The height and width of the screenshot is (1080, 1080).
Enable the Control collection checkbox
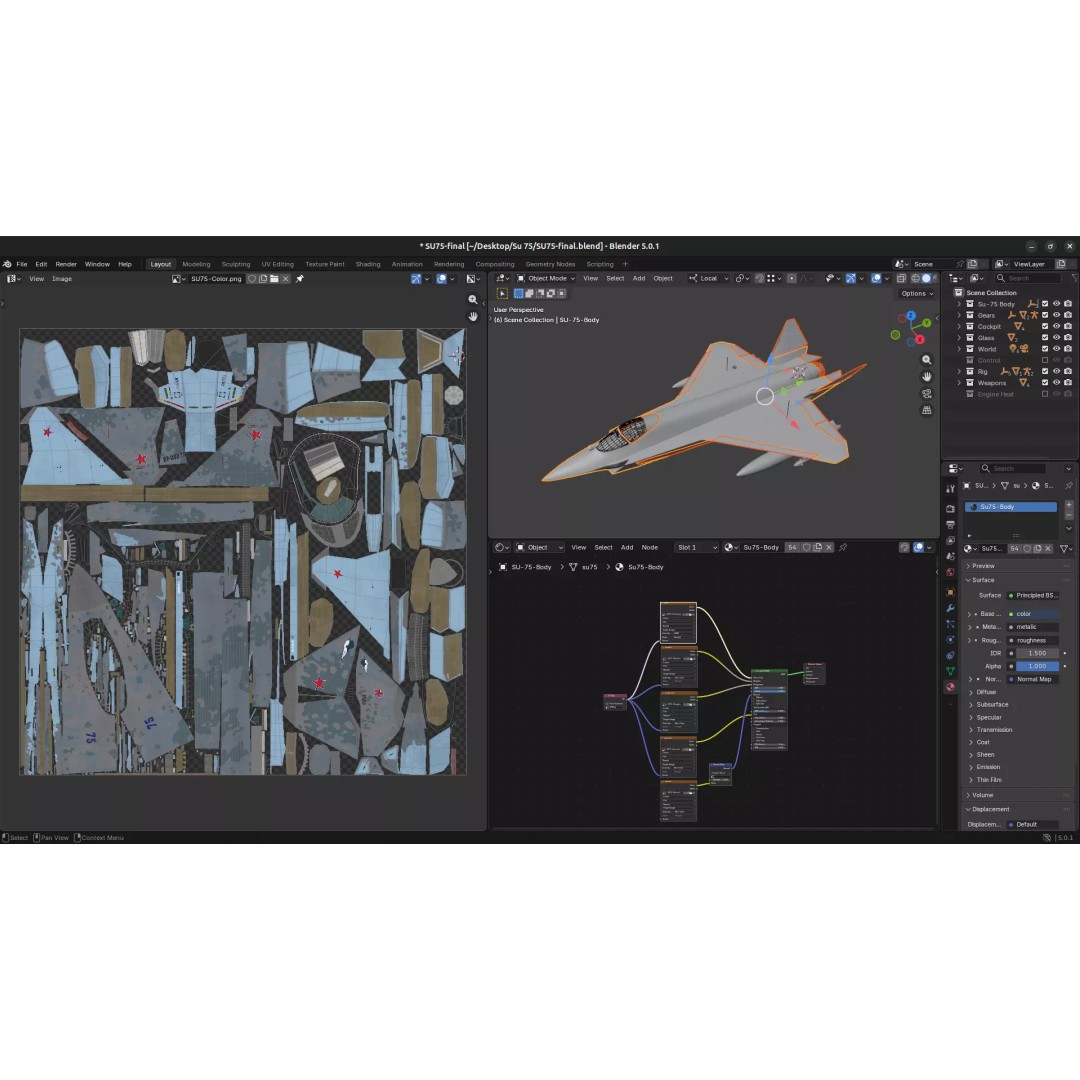1045,360
